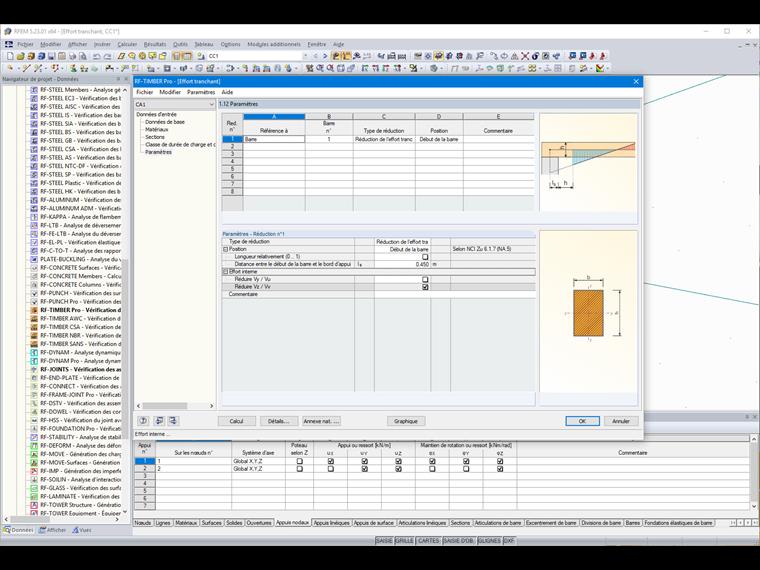Collapse the Position parameter group

tap(225, 249)
